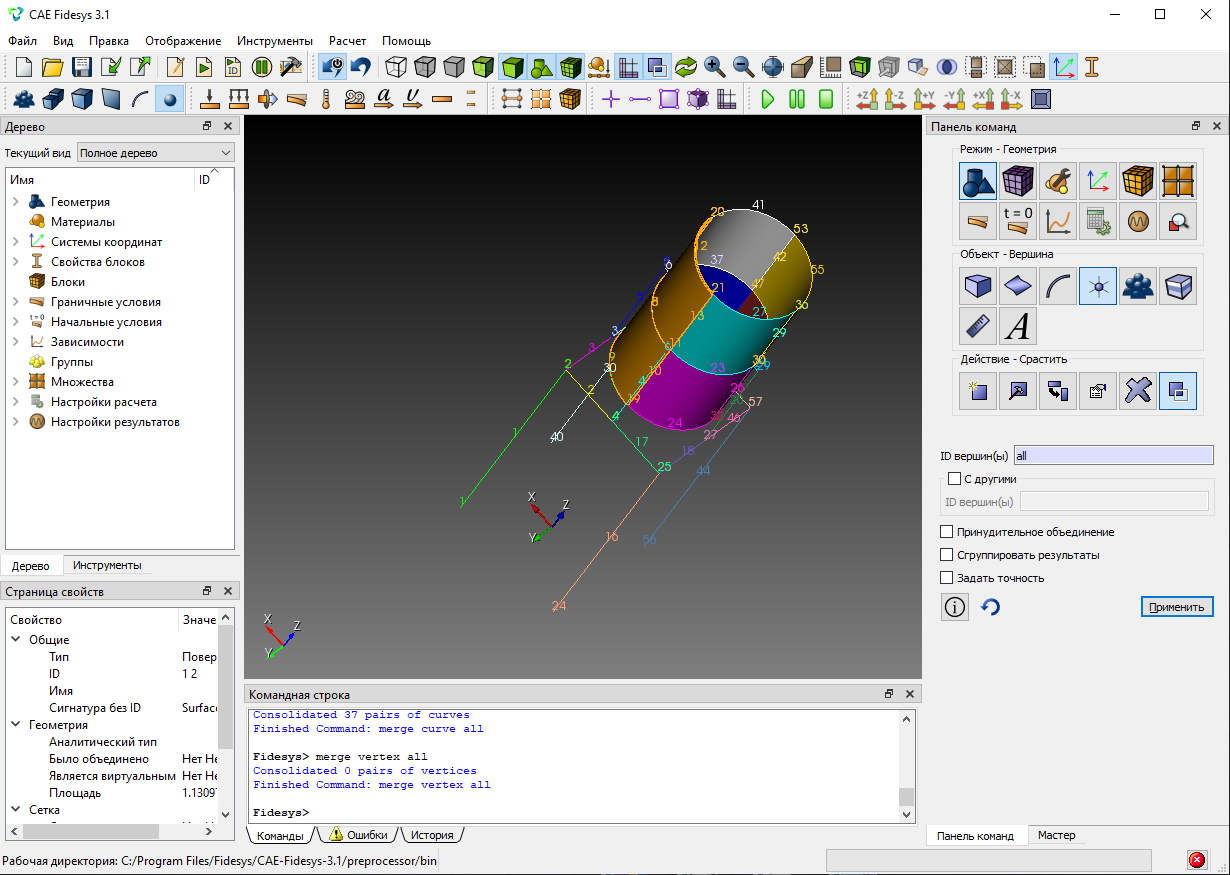The height and width of the screenshot is (875, 1230).
Task: Click the green pause icon in toolbar
Action: pos(797,99)
